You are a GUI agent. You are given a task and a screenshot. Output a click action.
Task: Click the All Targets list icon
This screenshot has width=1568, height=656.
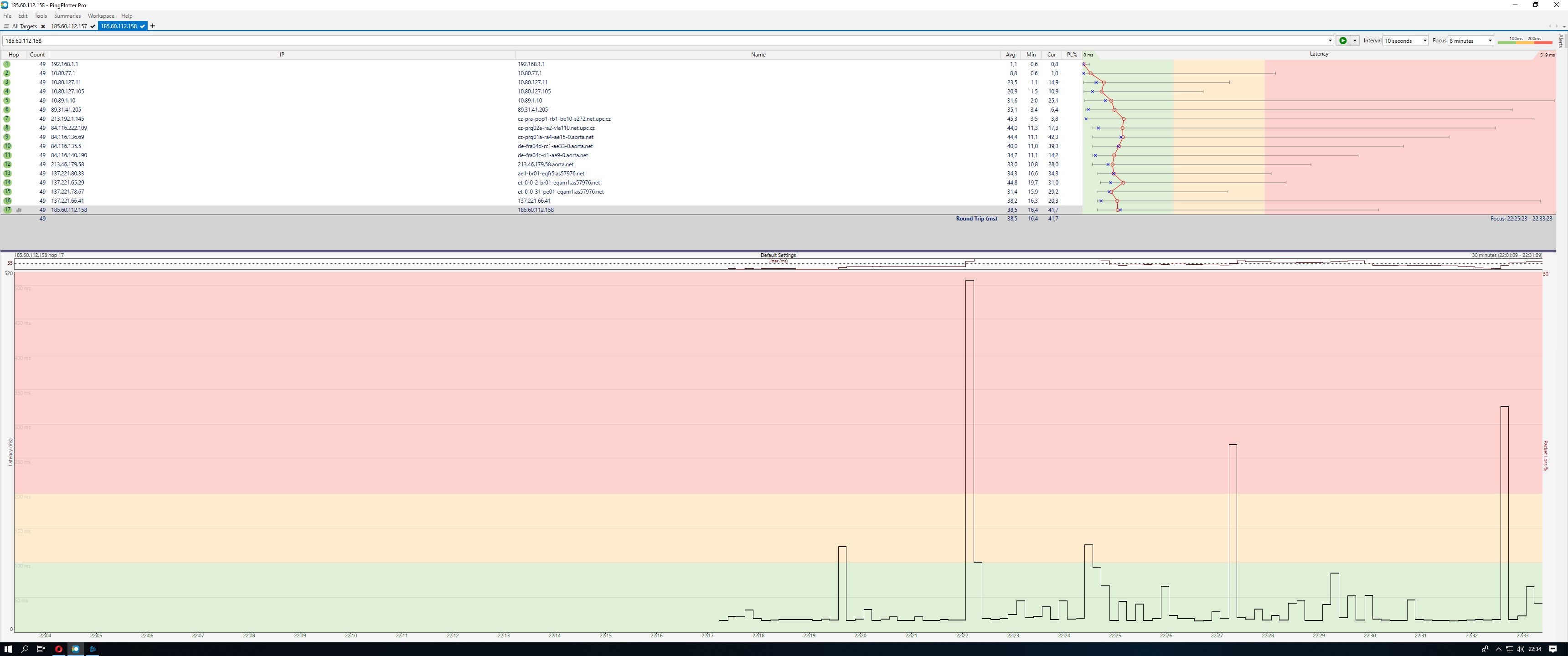pos(6,27)
